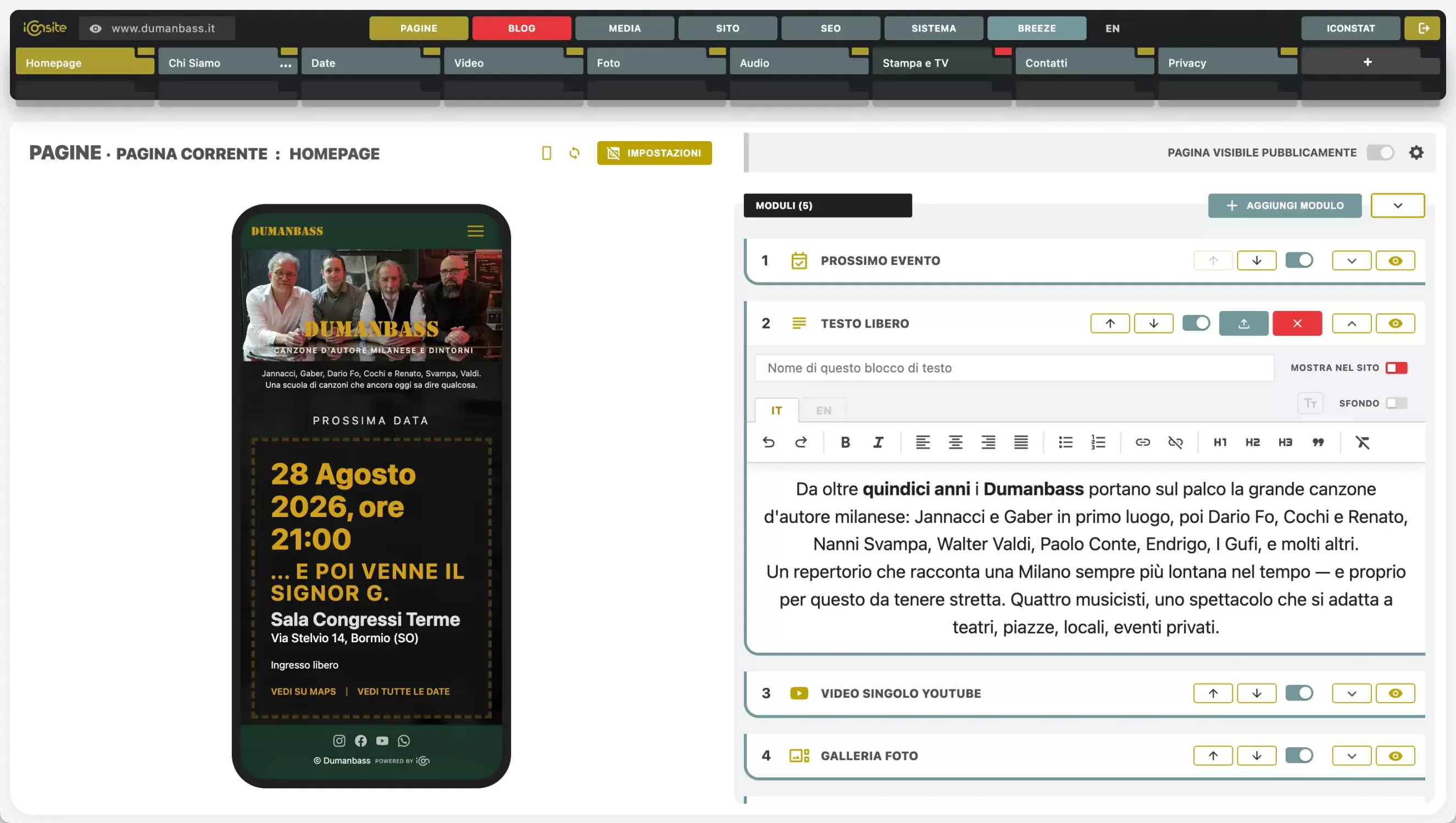Image resolution: width=1456 pixels, height=823 pixels.
Task: Toggle Prossimo Evento module on/off
Action: pos(1299,260)
